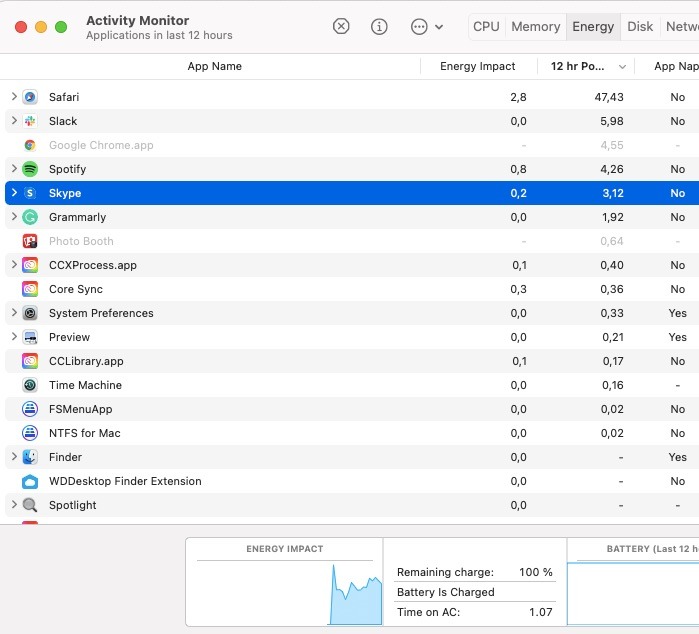The height and width of the screenshot is (634, 699).
Task: Open the process info (i) icon
Action: point(379,27)
